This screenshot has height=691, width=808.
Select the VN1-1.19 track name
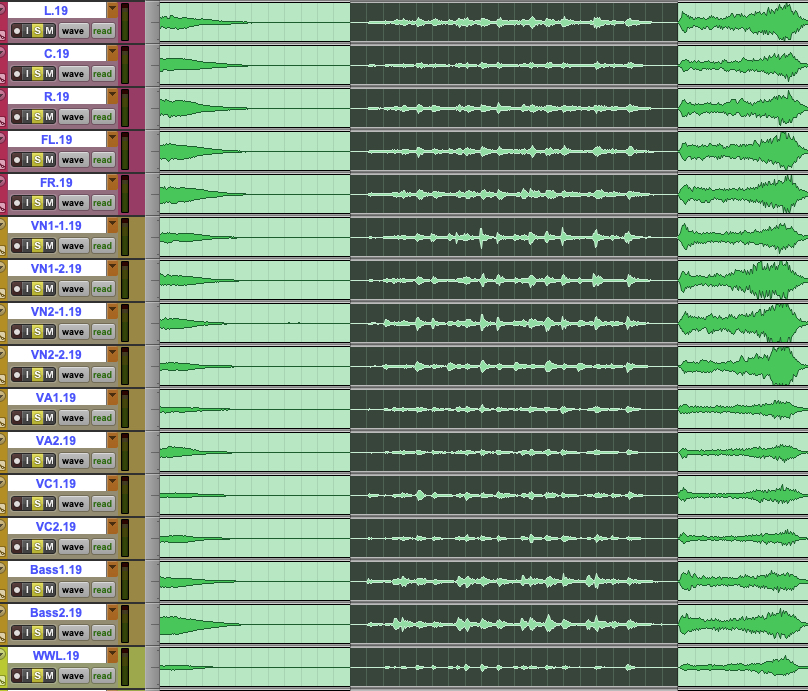[56, 226]
